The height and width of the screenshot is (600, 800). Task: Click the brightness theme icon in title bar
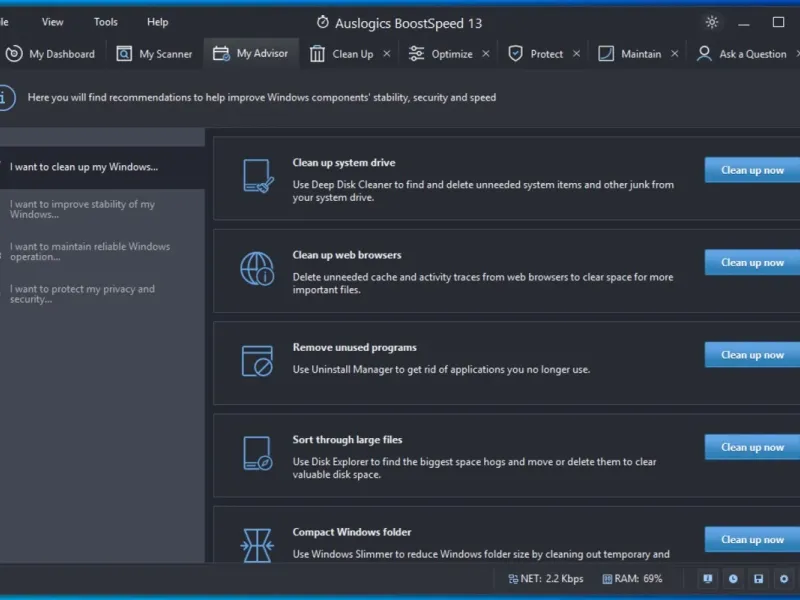[x=711, y=22]
